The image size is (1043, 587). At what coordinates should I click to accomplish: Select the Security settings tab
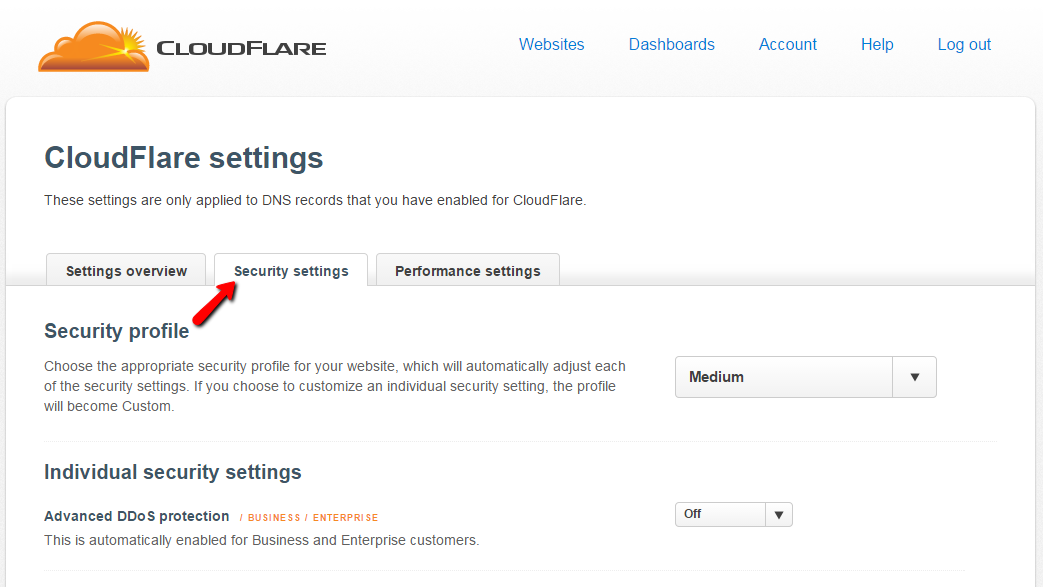point(291,270)
